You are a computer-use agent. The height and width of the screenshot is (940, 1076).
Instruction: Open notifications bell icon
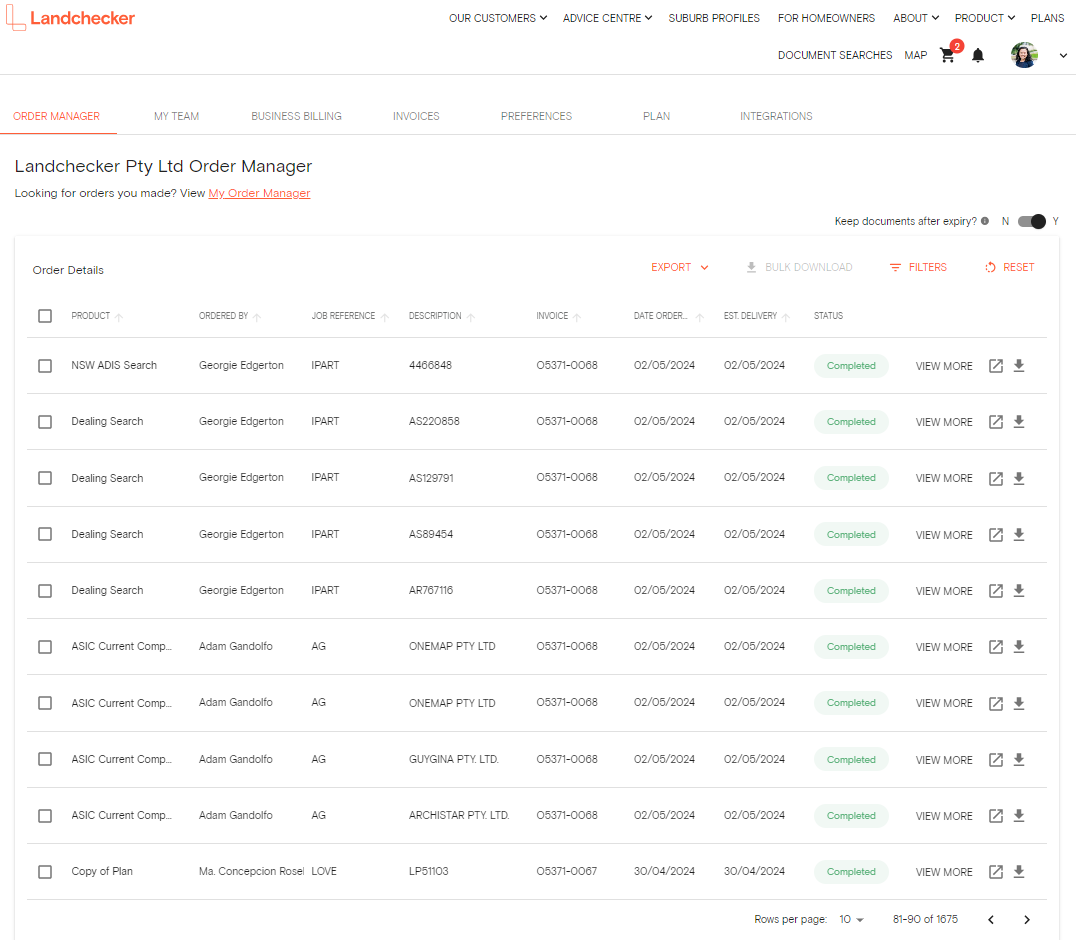tap(978, 56)
